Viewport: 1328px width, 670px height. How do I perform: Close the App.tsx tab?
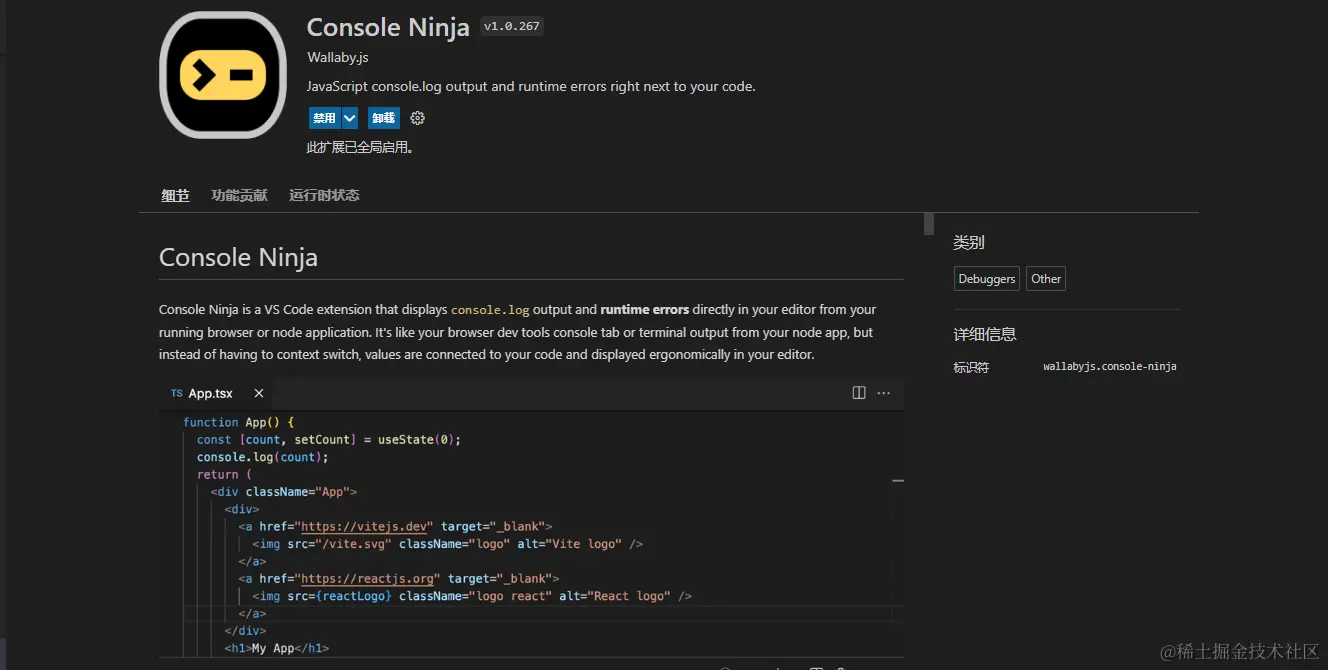click(259, 393)
